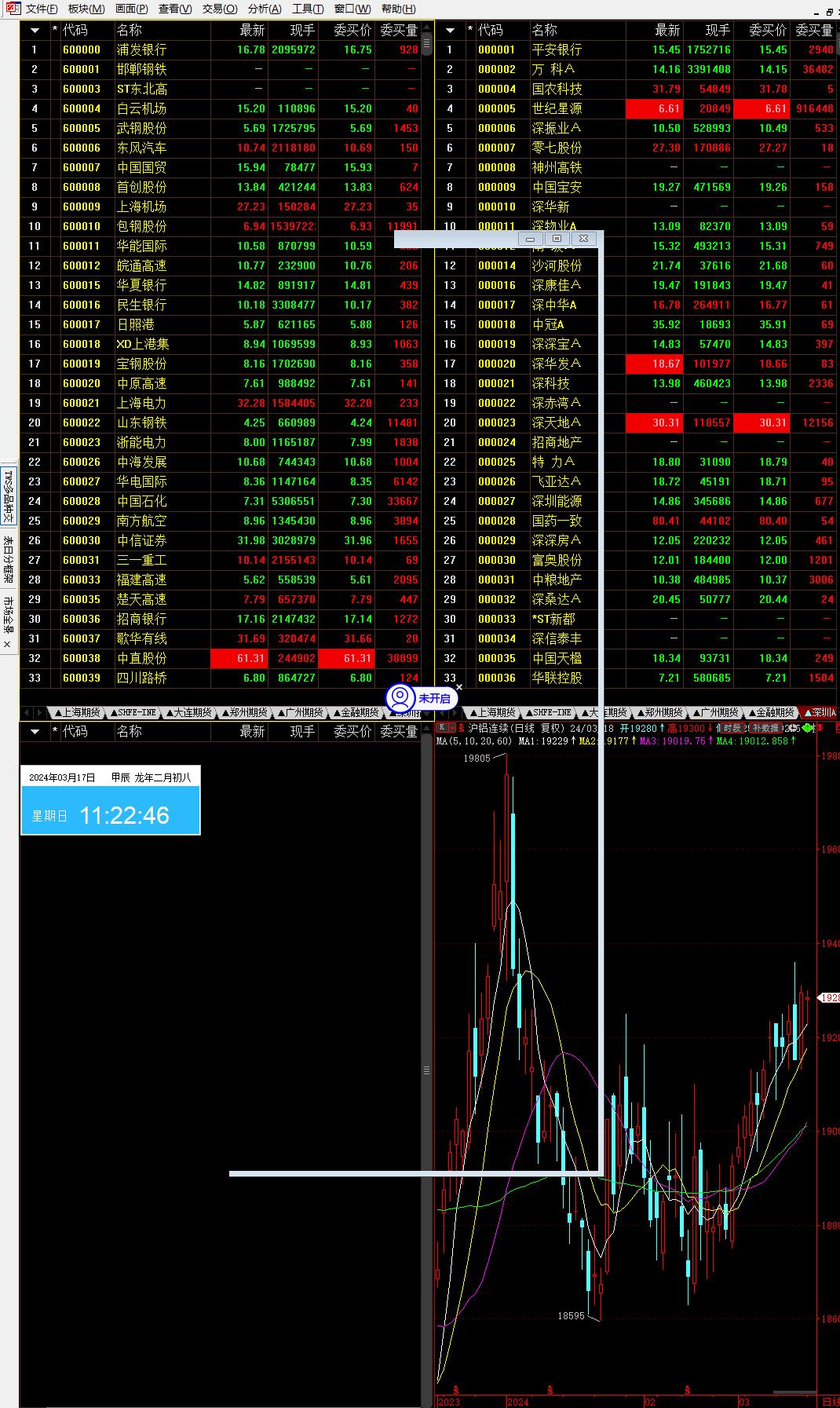Click the first red S marker on chart timeline

click(456, 1389)
